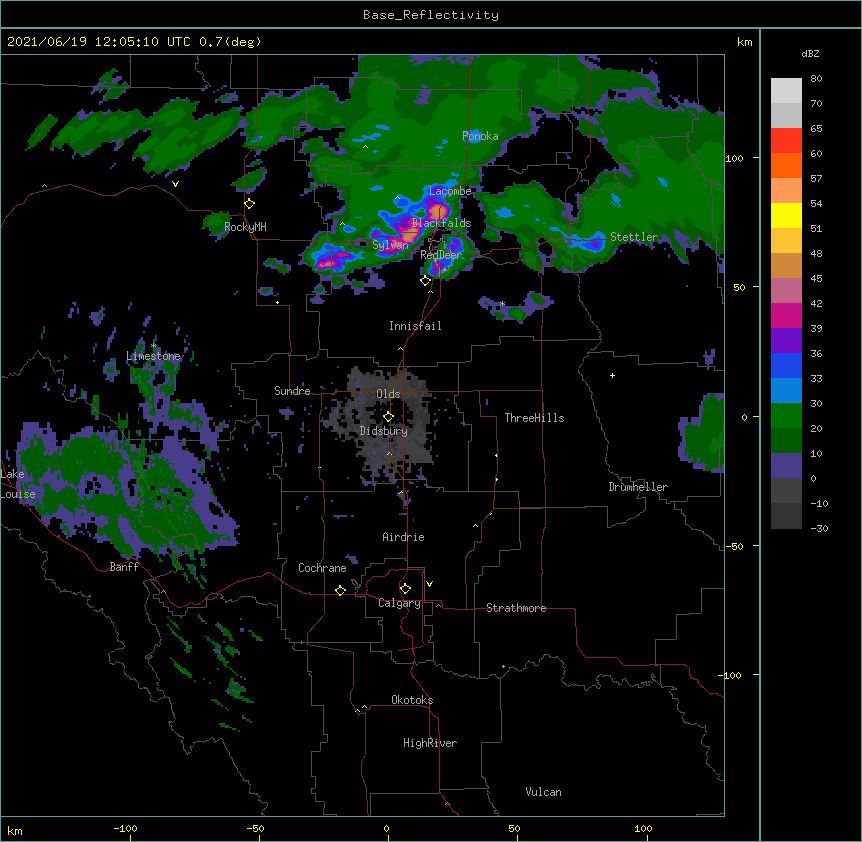This screenshot has width=862, height=842.
Task: Pick the dark gray -10 dBZ legend swatch
Action: coord(786,516)
